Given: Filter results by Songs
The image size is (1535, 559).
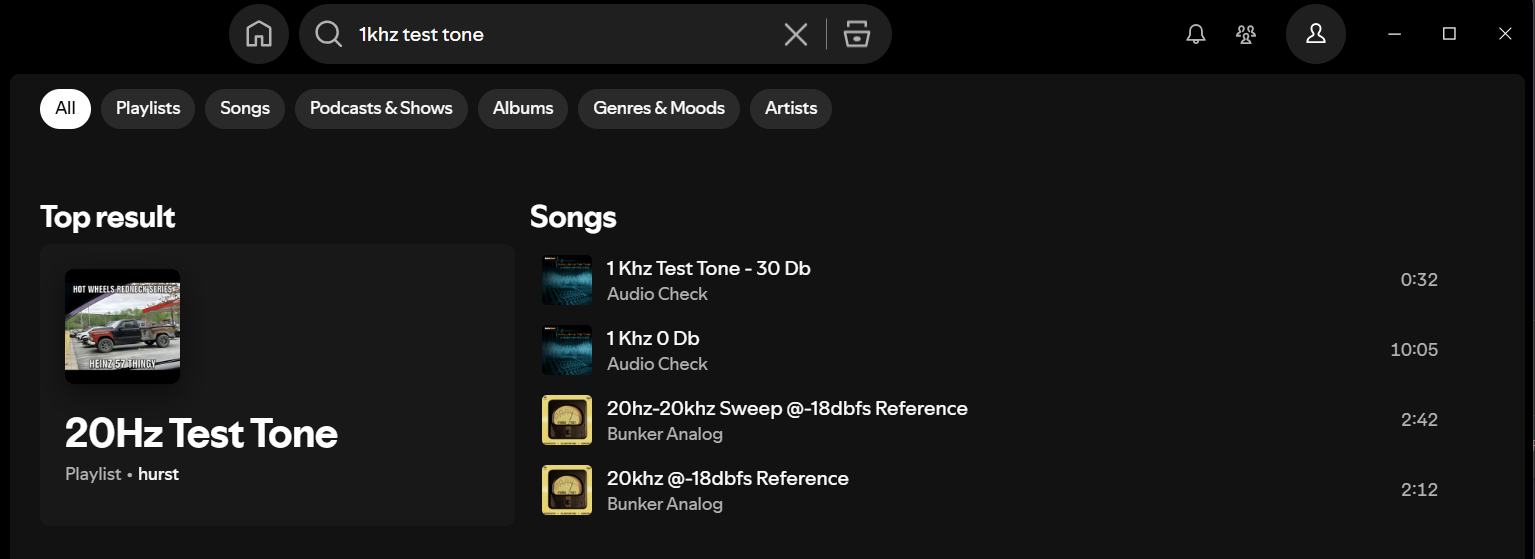Looking at the screenshot, I should click(245, 108).
